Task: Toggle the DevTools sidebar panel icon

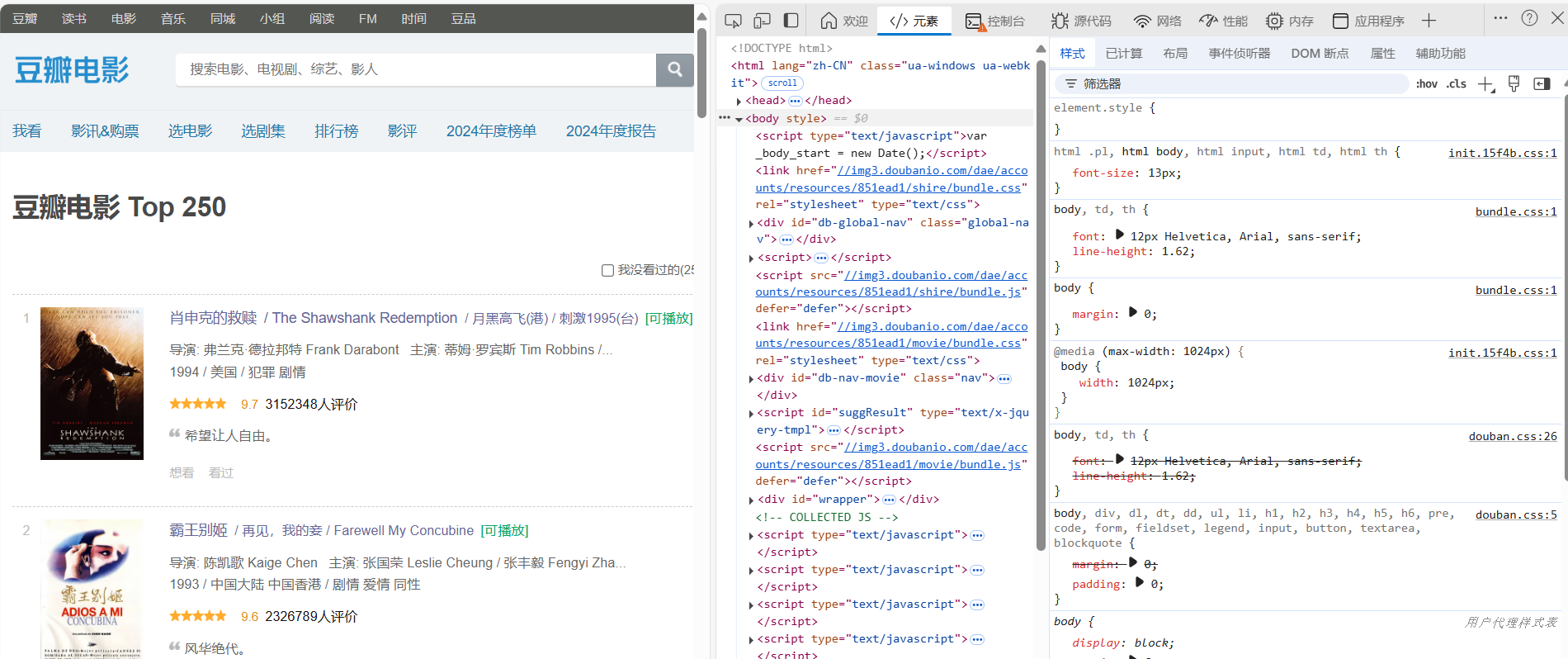Action: [791, 21]
